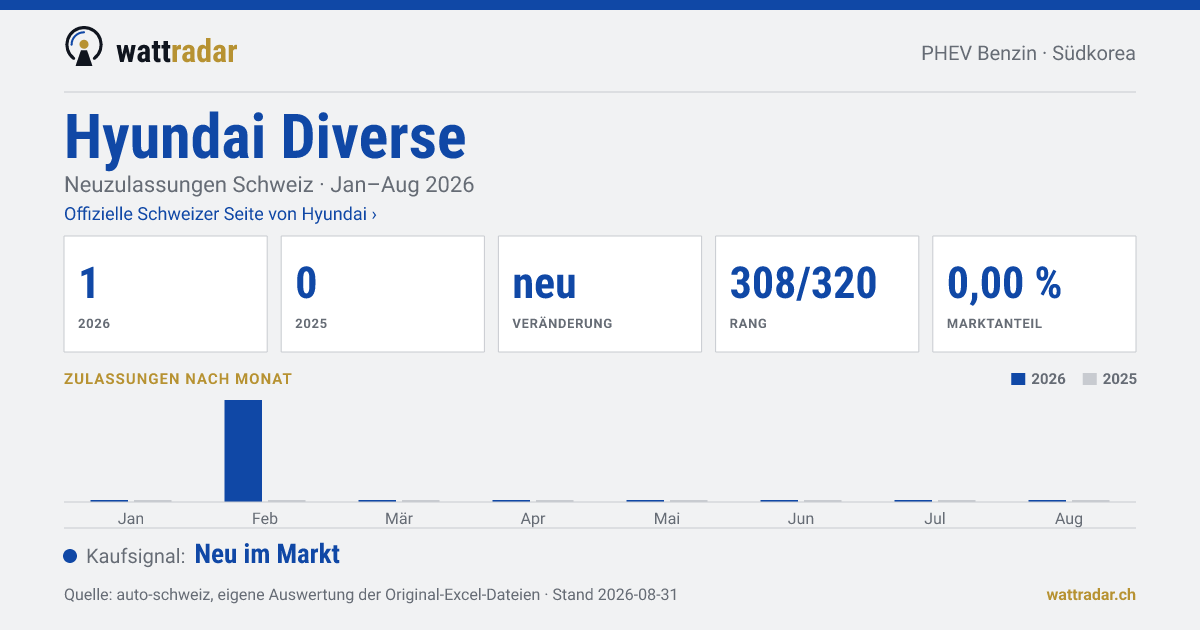The width and height of the screenshot is (1200, 630).
Task: Click the 'Mai' axis label
Action: click(667, 518)
